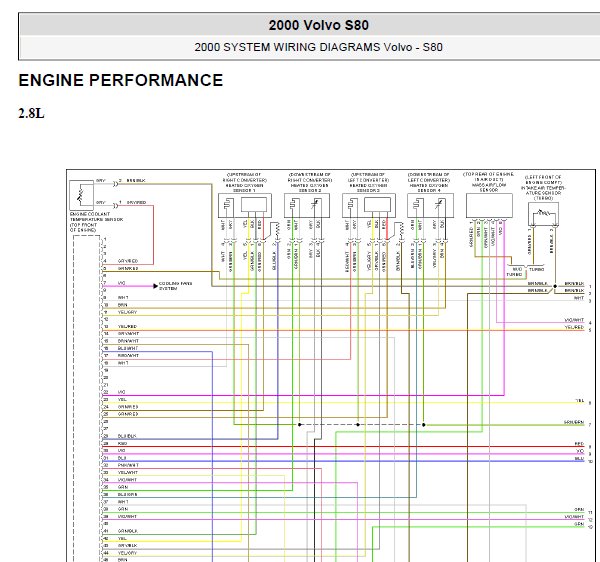
Task: Click the 'VIO' wire label at pin 7
Action: pos(121,283)
